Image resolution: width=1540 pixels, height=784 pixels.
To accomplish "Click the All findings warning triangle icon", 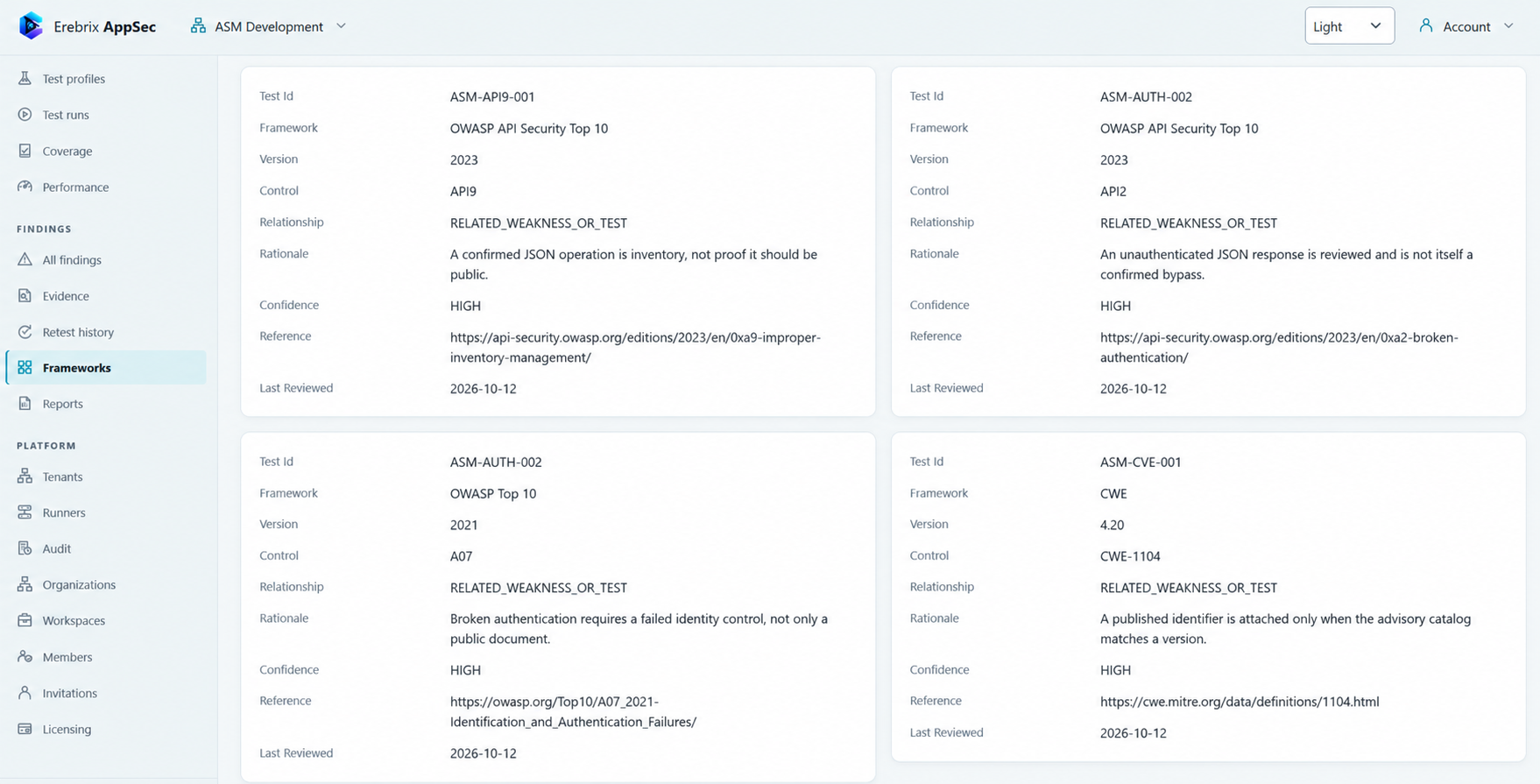I will click(25, 259).
